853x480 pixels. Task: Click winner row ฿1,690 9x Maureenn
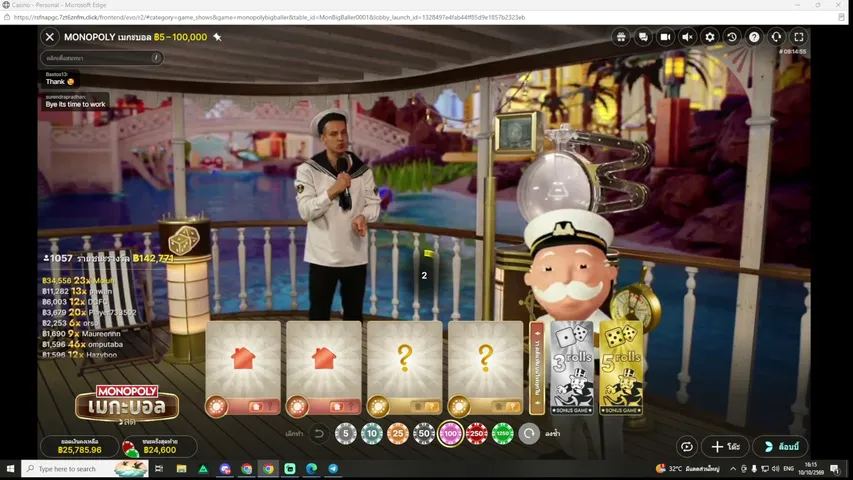point(81,334)
